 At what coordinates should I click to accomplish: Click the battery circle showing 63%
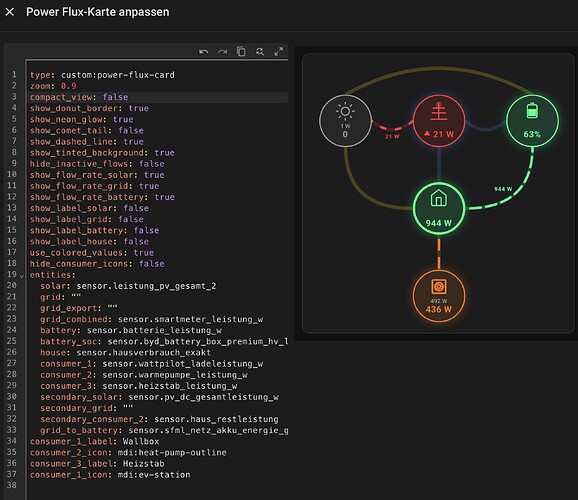point(532,121)
